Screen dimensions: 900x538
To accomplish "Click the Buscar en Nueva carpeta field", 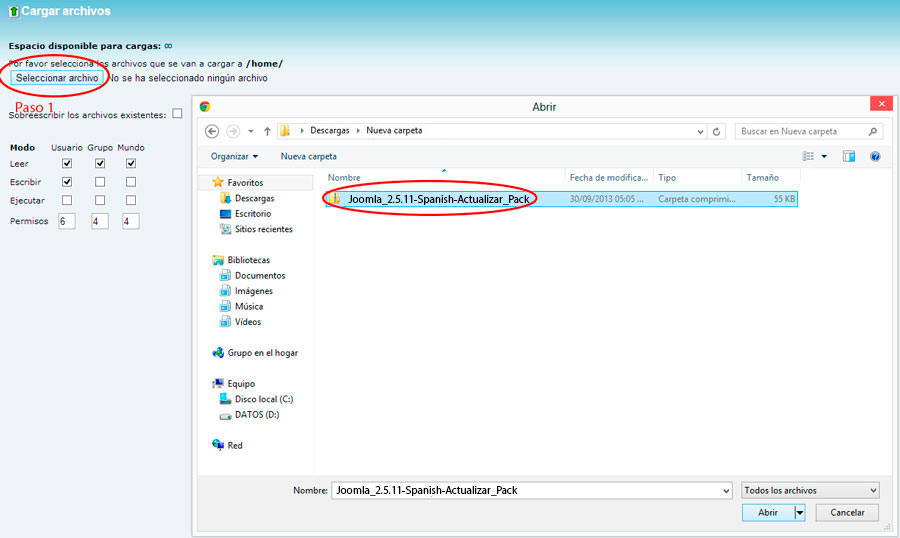I will [x=805, y=131].
